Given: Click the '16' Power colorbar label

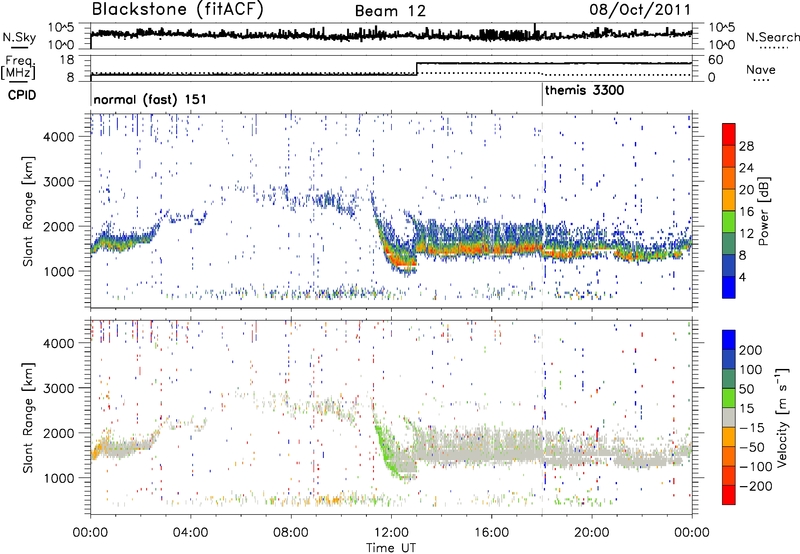Looking at the screenshot, I should (746, 212).
